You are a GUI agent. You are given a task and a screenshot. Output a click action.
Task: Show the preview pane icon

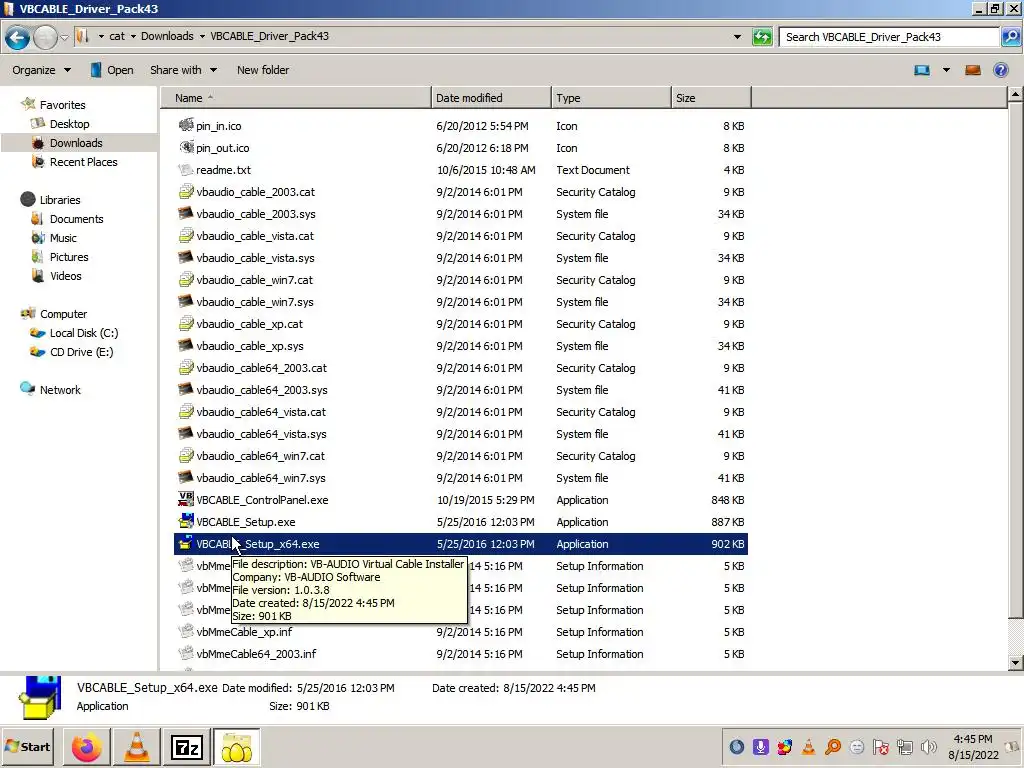tap(972, 70)
